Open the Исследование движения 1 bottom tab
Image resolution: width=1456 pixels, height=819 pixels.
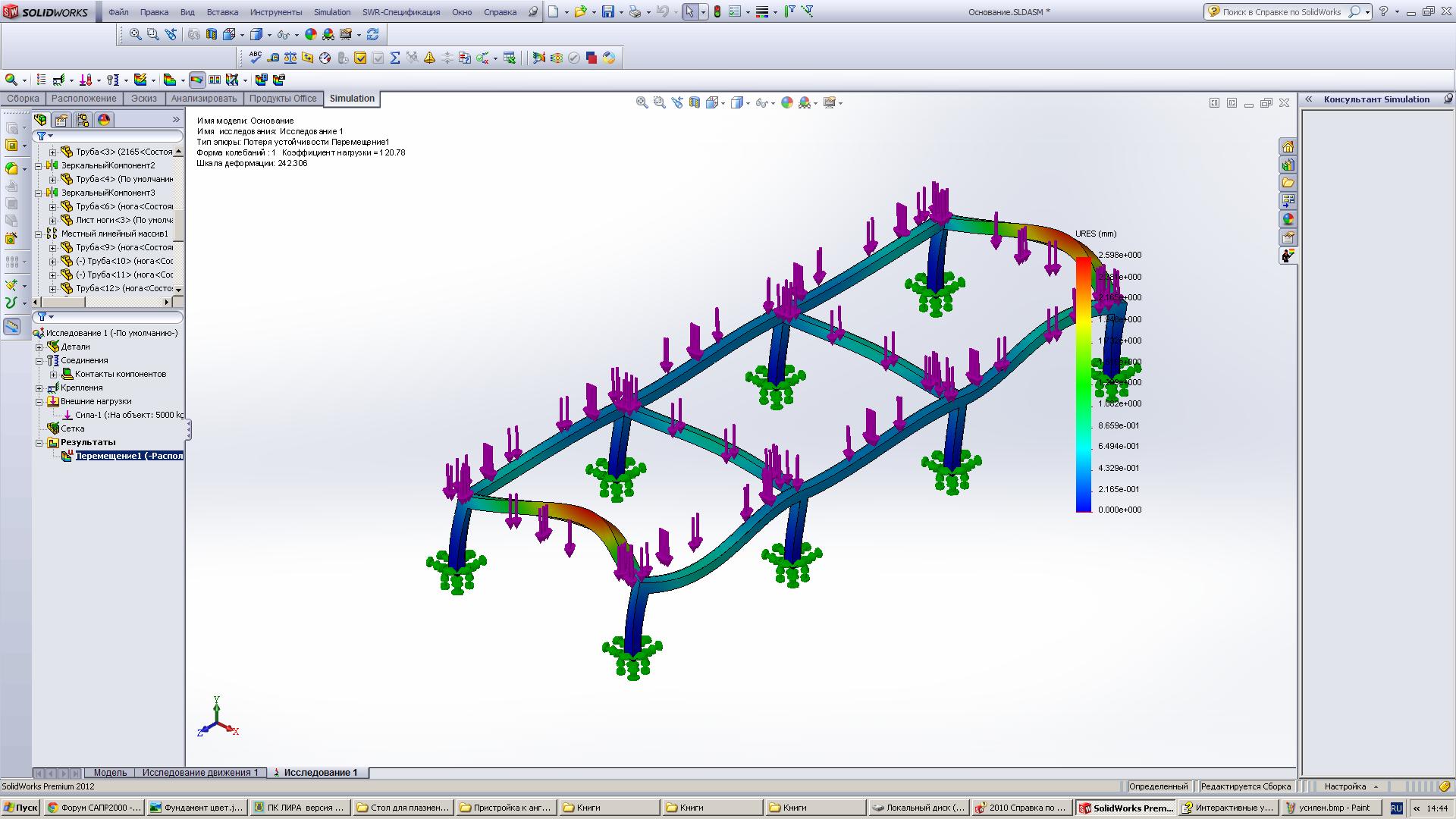[200, 773]
